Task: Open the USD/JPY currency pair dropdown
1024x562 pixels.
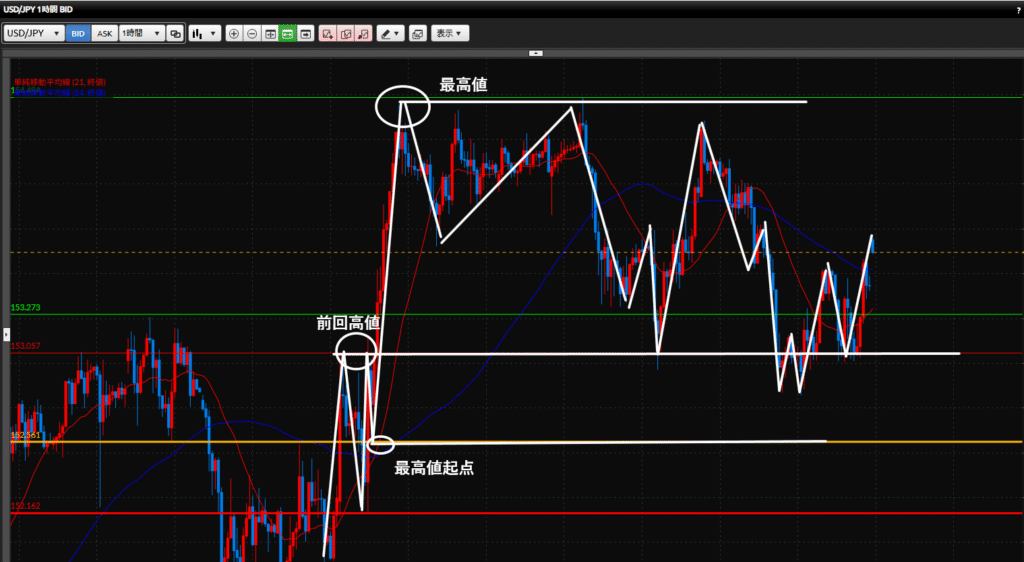Action: point(33,33)
